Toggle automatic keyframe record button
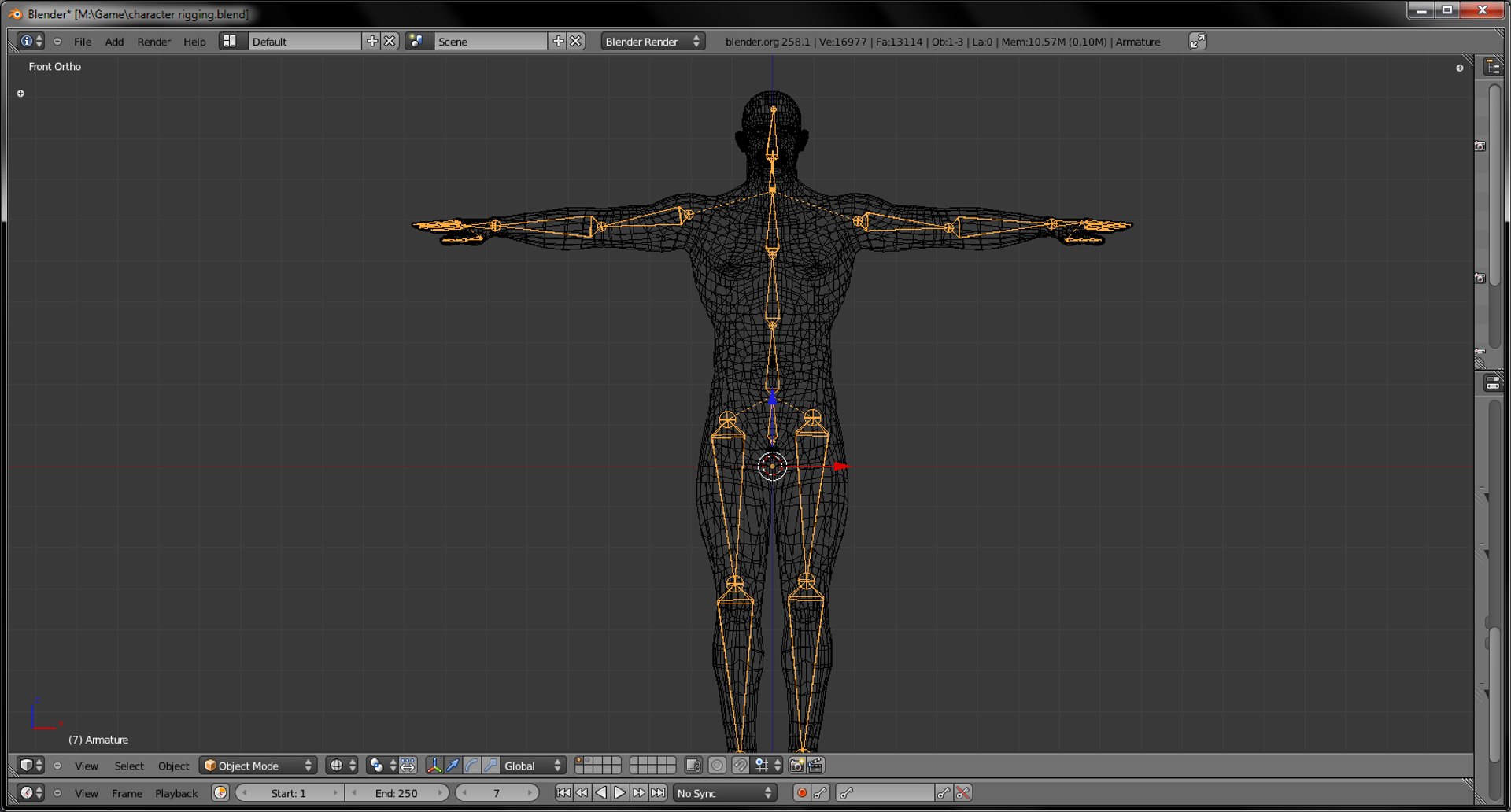This screenshot has height=812, width=1511. click(802, 793)
